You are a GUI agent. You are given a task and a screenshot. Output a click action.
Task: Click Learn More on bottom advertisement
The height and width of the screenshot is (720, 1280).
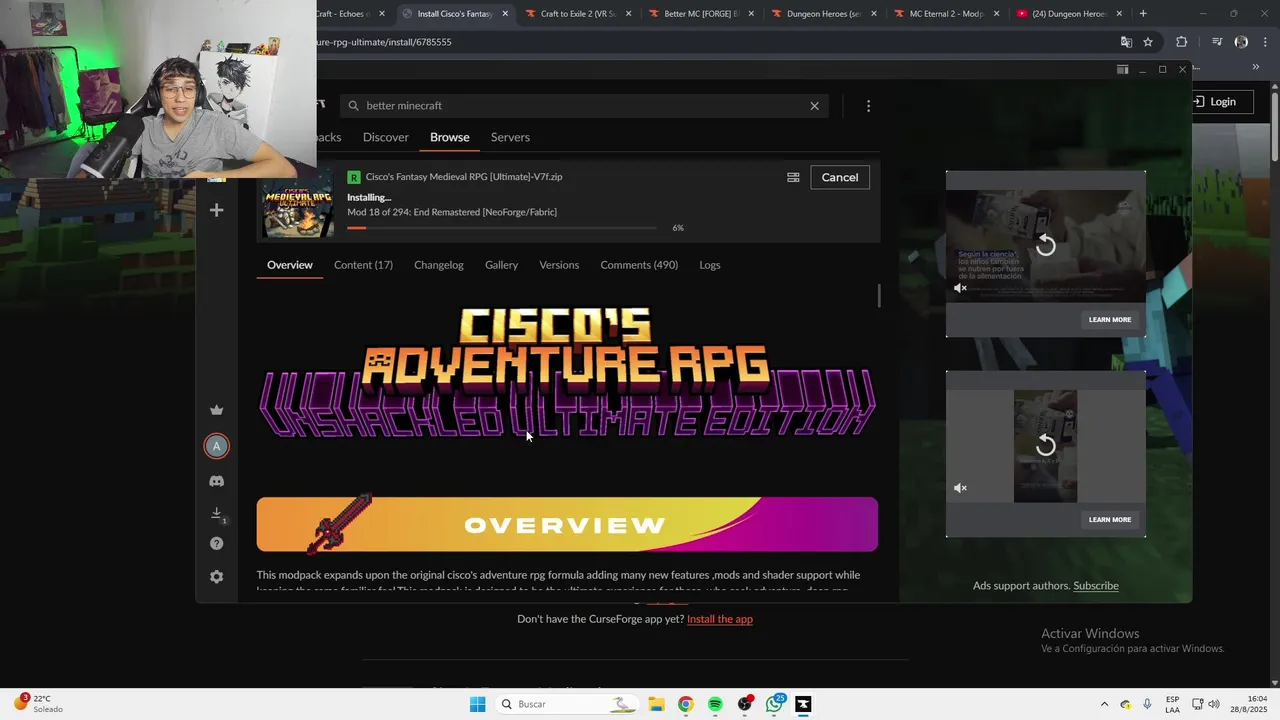pos(1110,520)
